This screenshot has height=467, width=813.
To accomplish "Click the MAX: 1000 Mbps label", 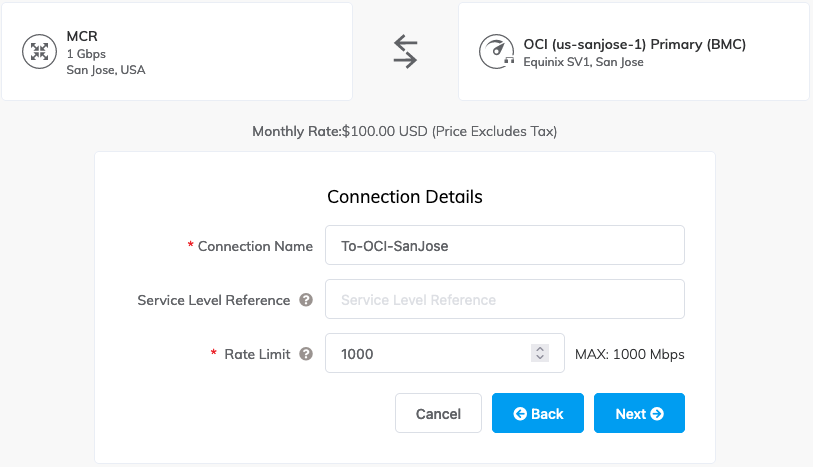I will 629,354.
